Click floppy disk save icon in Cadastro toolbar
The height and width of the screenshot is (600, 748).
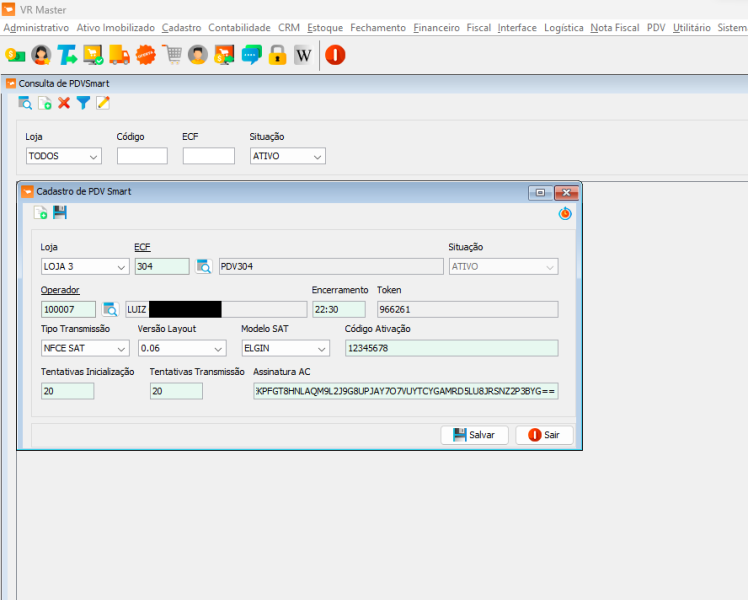pyautogui.click(x=60, y=213)
